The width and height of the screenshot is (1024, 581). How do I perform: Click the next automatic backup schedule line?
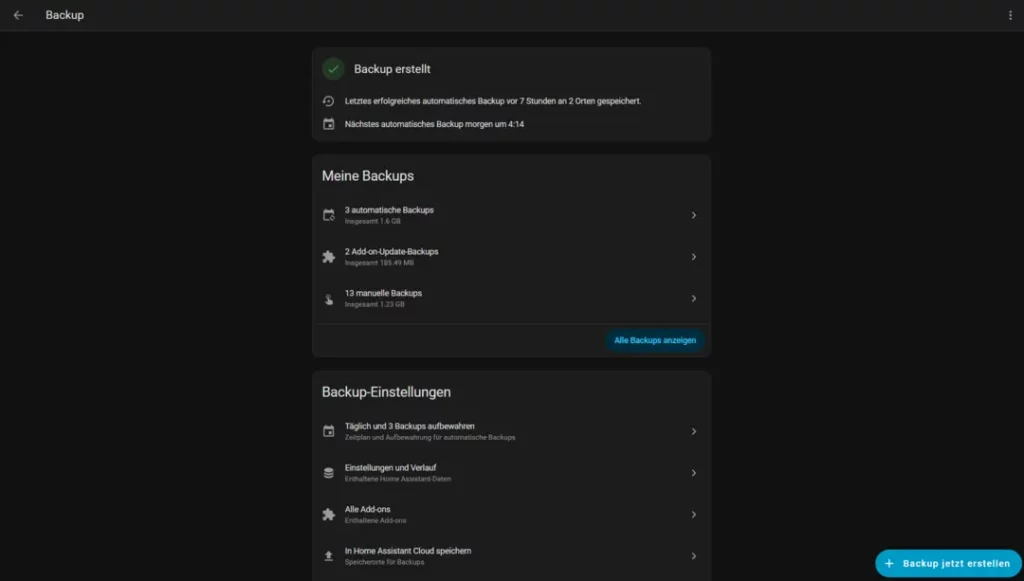click(434, 125)
